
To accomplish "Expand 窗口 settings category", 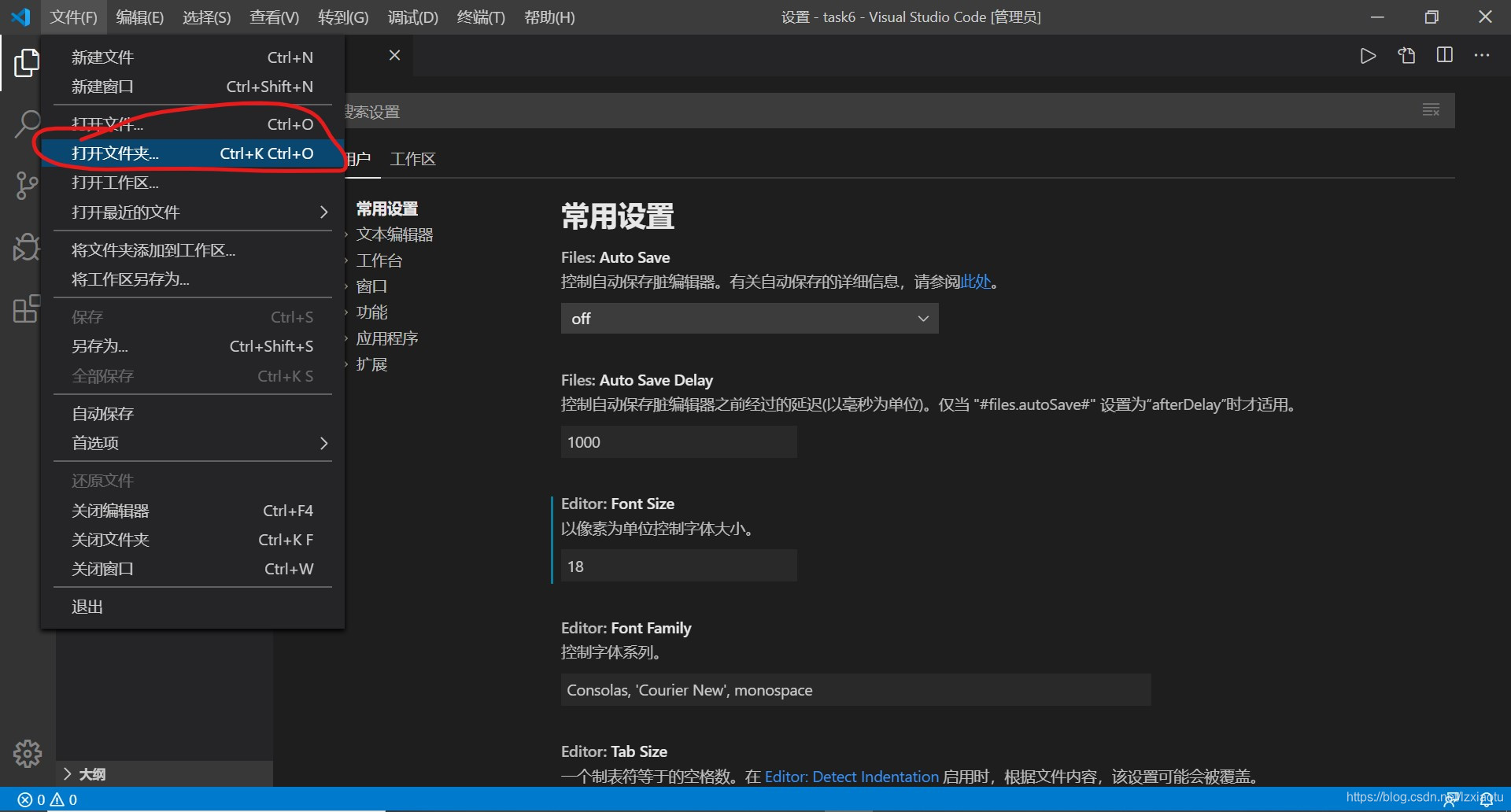I will (x=371, y=286).
